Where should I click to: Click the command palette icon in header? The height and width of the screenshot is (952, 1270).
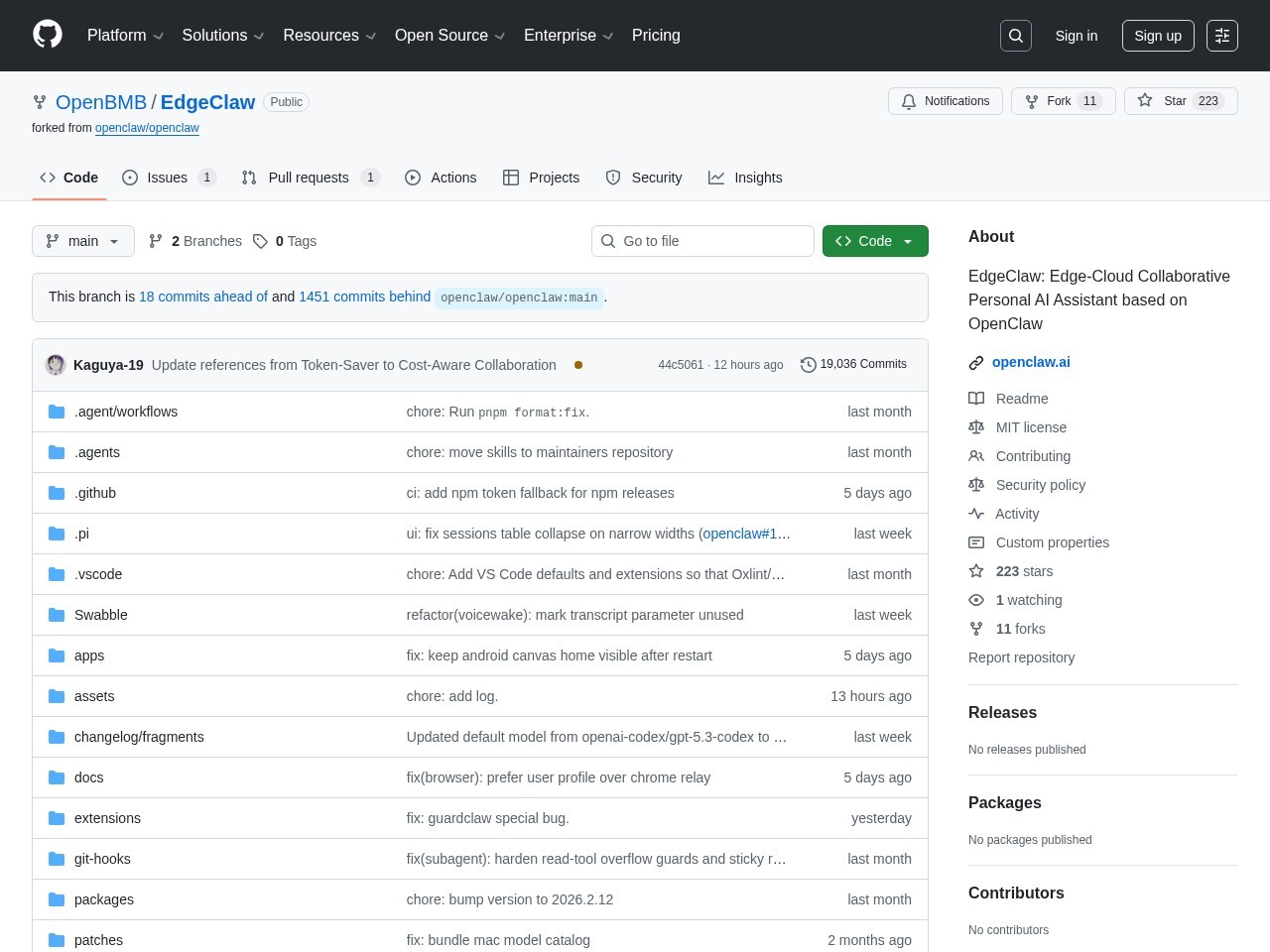click(1222, 36)
